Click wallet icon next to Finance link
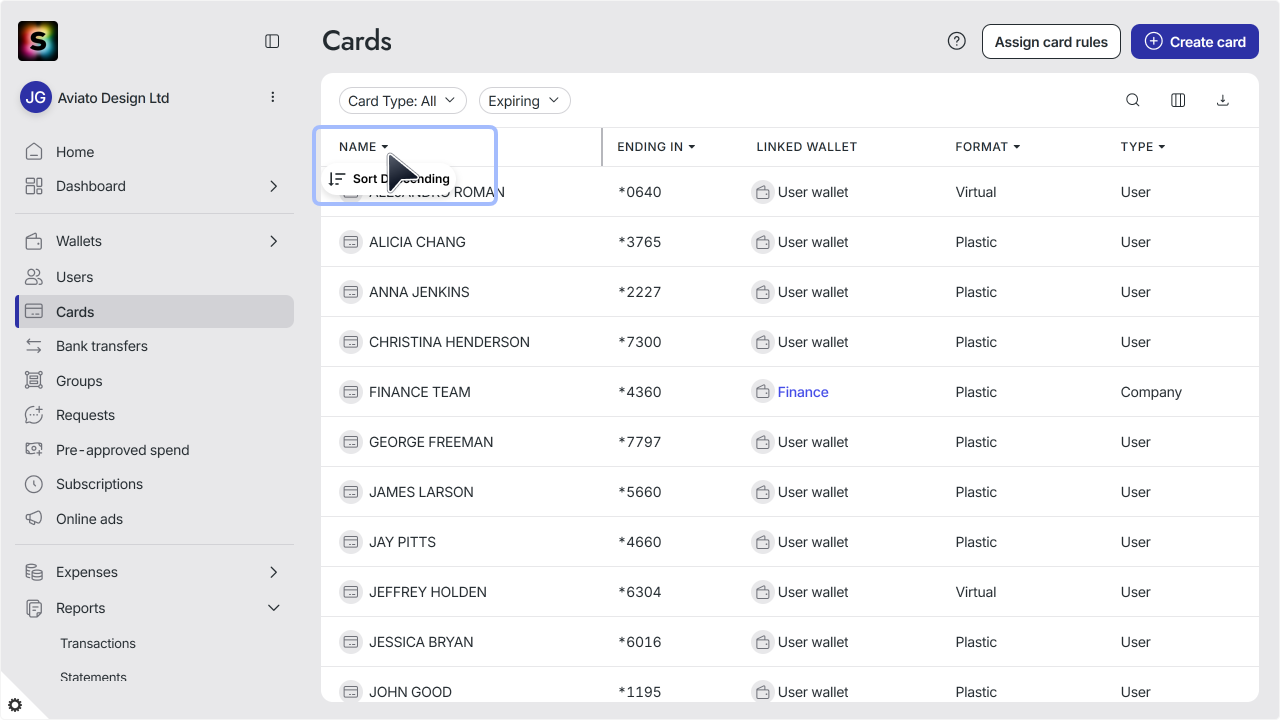Screen dimensions: 1280x720 pyautogui.click(x=762, y=392)
